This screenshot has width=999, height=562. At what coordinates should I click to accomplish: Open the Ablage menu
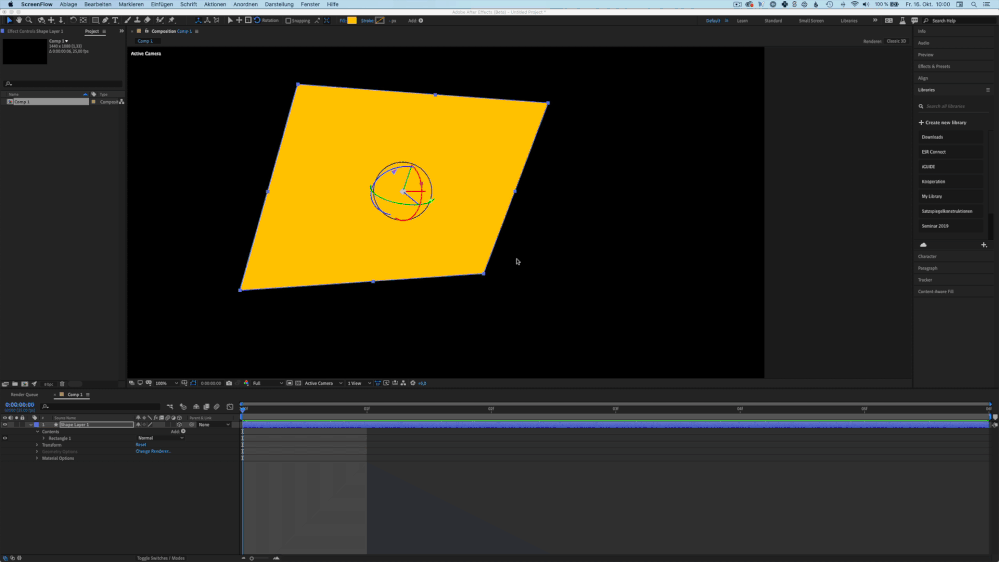click(x=68, y=4)
